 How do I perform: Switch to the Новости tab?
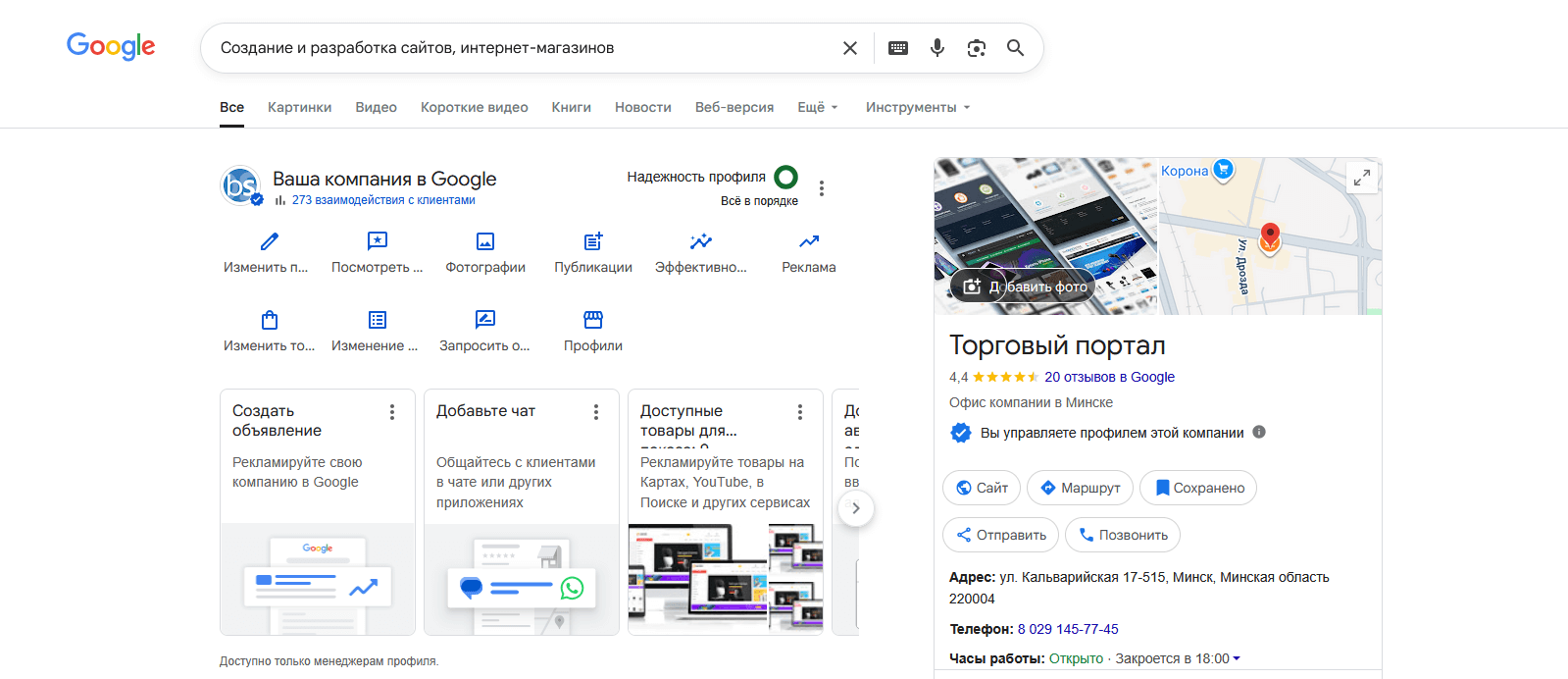643,107
